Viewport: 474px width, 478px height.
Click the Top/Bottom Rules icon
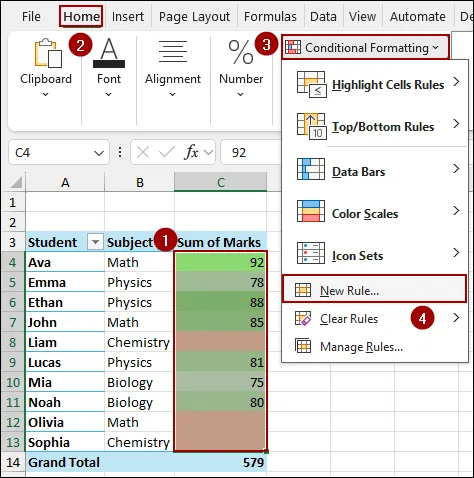tap(311, 126)
